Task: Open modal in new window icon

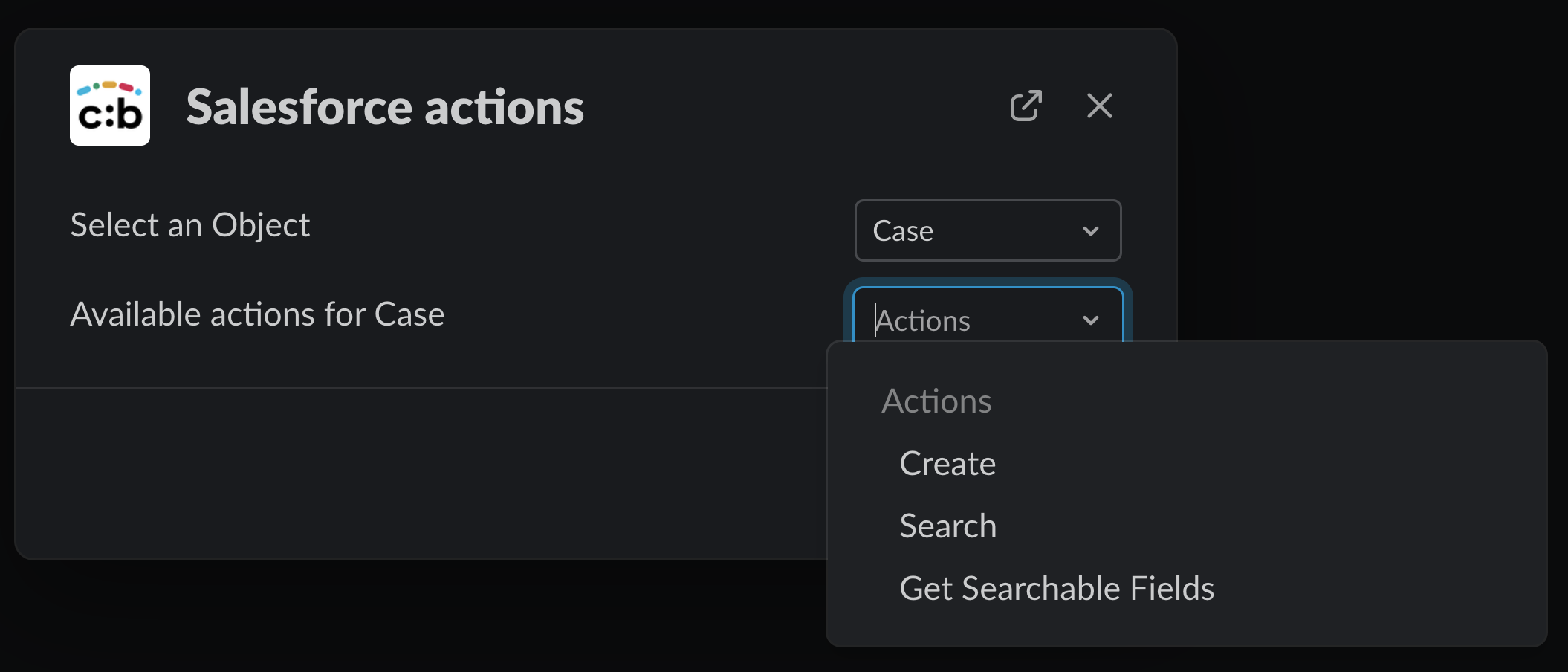Action: pyautogui.click(x=1026, y=106)
